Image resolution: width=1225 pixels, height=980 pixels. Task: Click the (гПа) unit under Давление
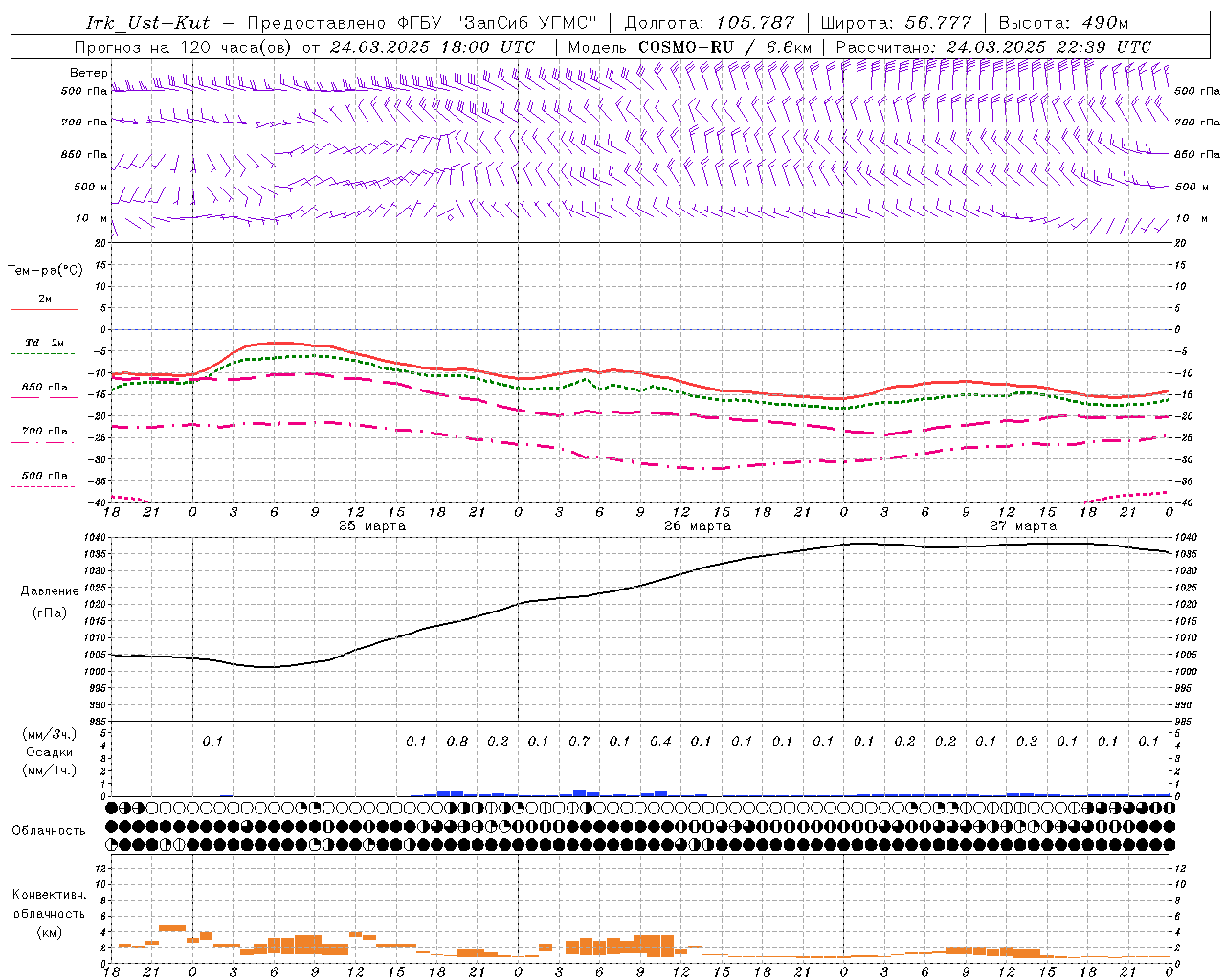point(48,612)
